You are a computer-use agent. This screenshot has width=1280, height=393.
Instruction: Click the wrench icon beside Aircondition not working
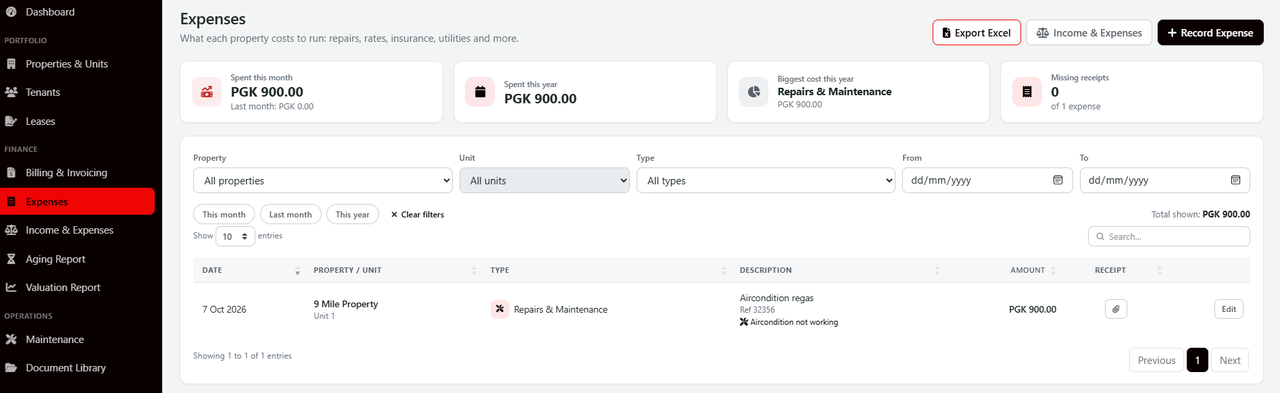tap(744, 322)
